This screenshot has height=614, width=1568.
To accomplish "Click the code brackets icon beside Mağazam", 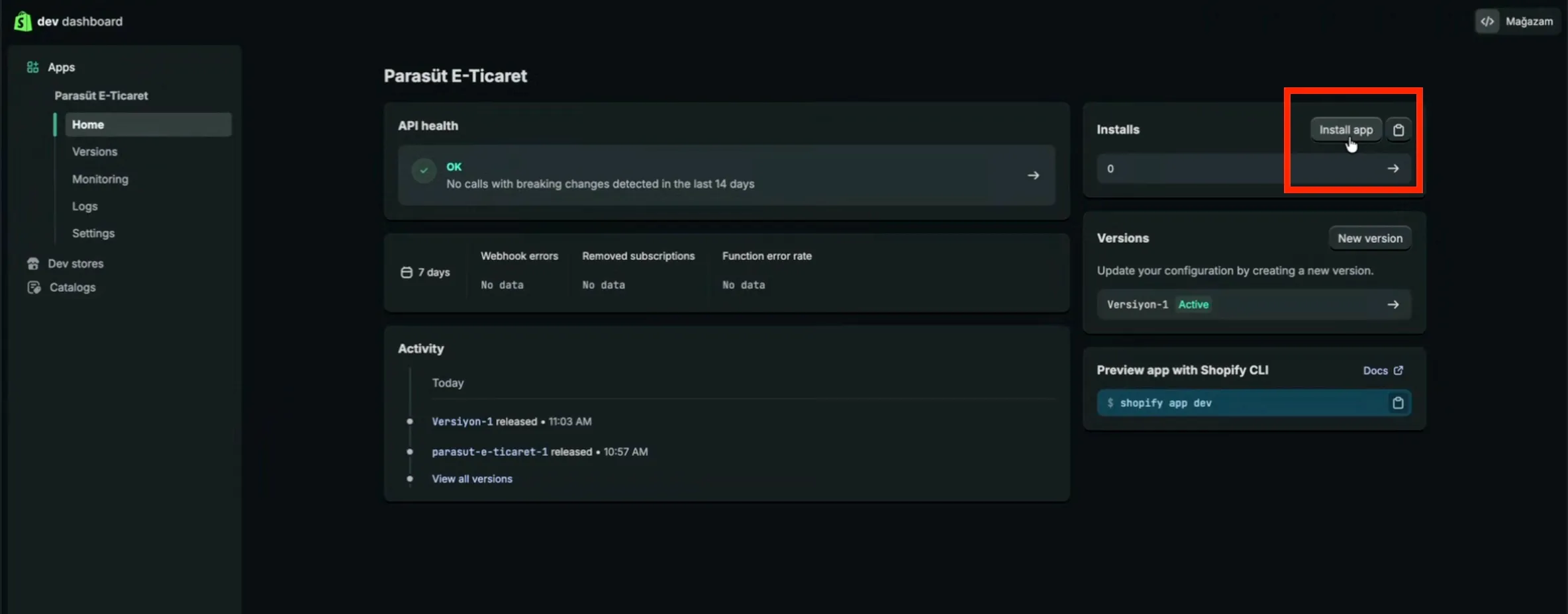I will (x=1487, y=21).
